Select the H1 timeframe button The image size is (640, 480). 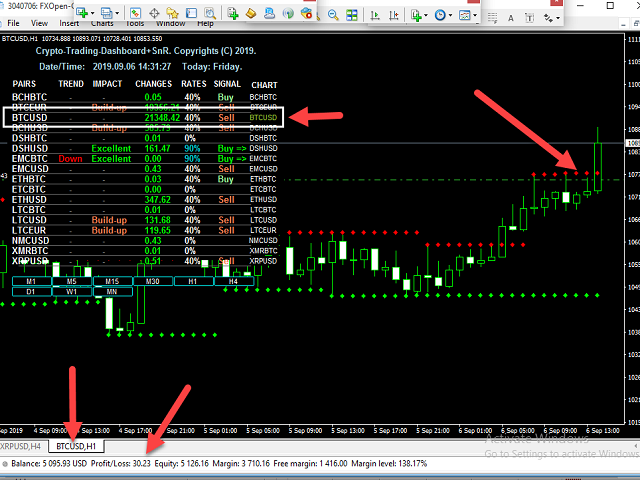click(193, 281)
